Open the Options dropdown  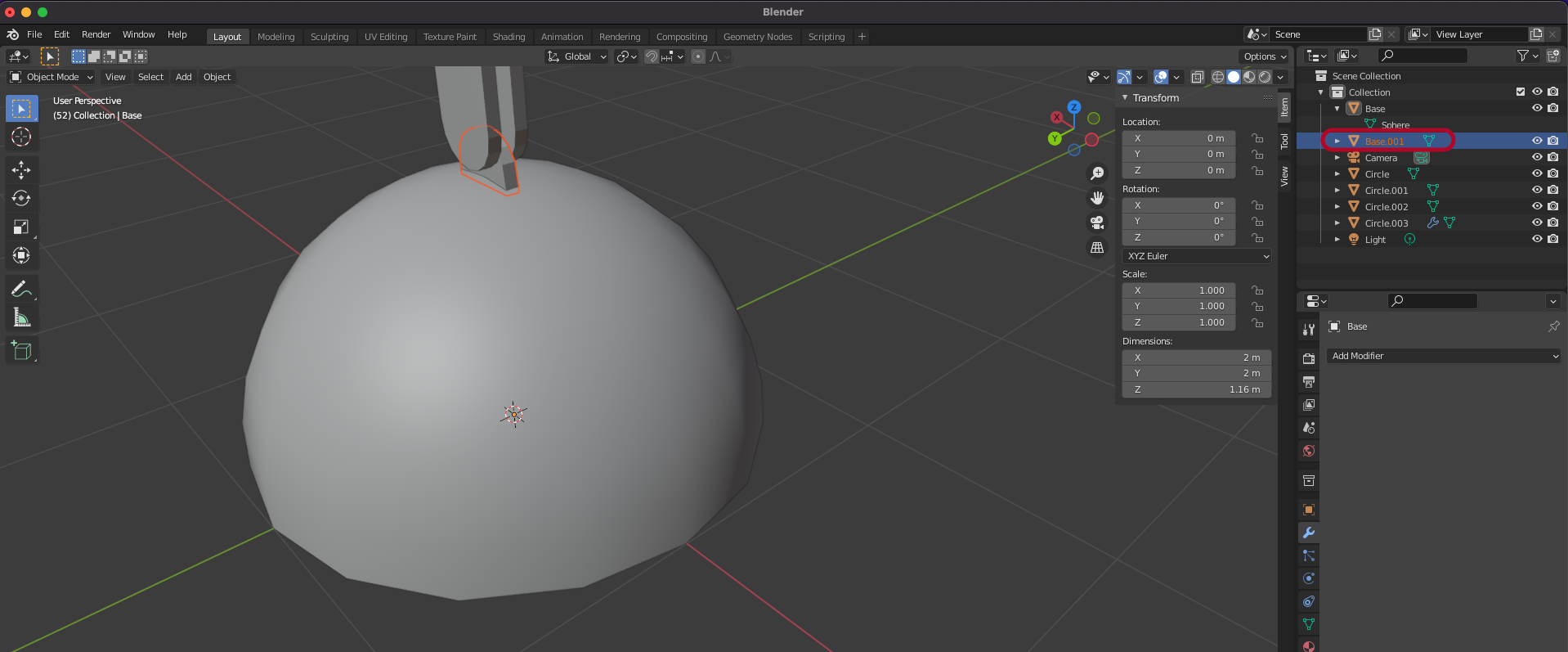[1265, 56]
